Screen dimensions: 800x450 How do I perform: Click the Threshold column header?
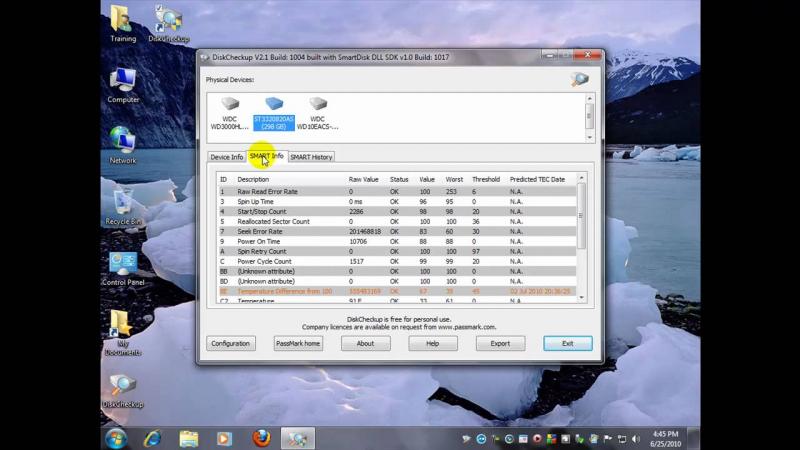tap(486, 180)
